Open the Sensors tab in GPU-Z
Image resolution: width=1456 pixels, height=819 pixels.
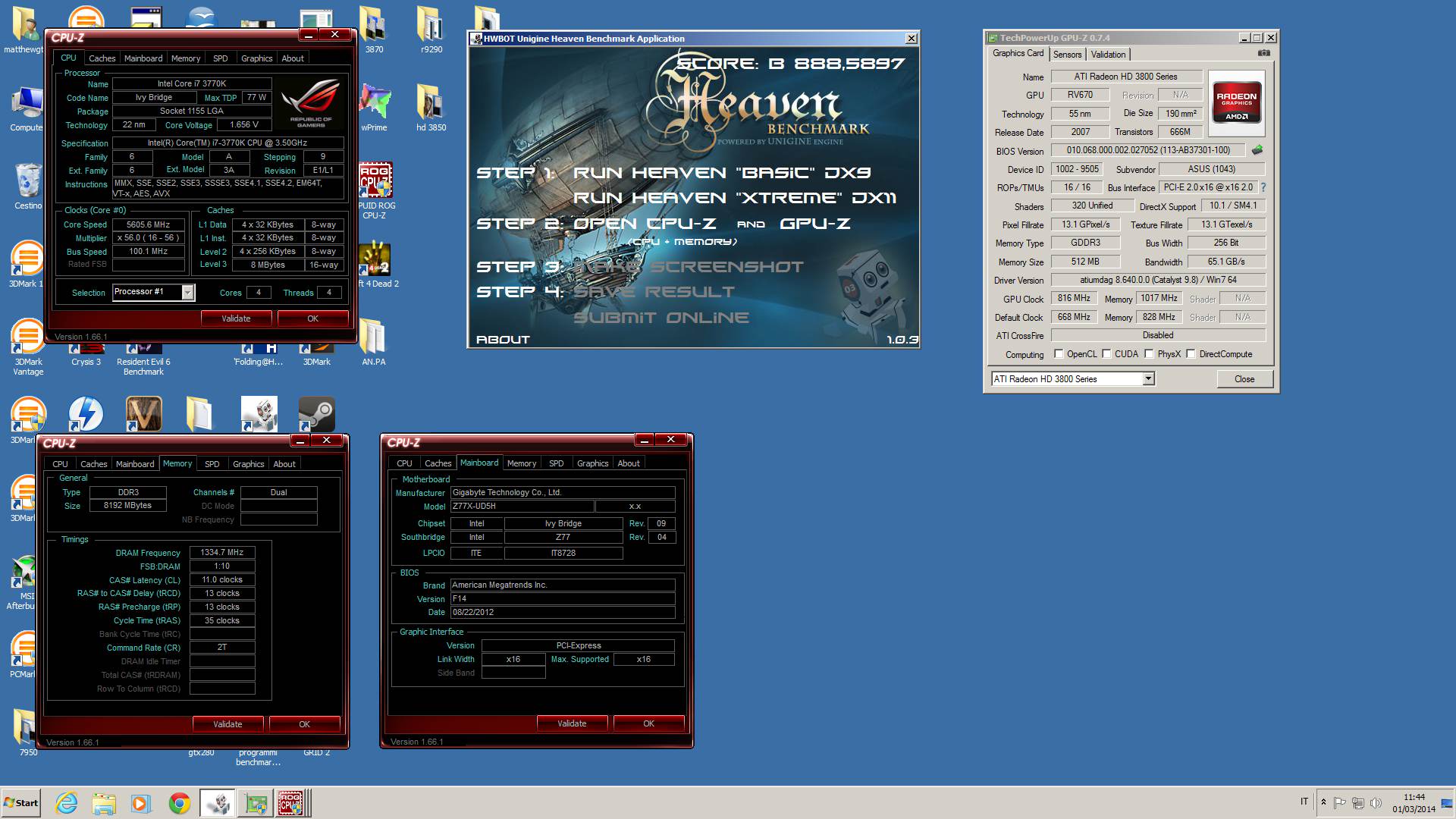[x=1067, y=55]
